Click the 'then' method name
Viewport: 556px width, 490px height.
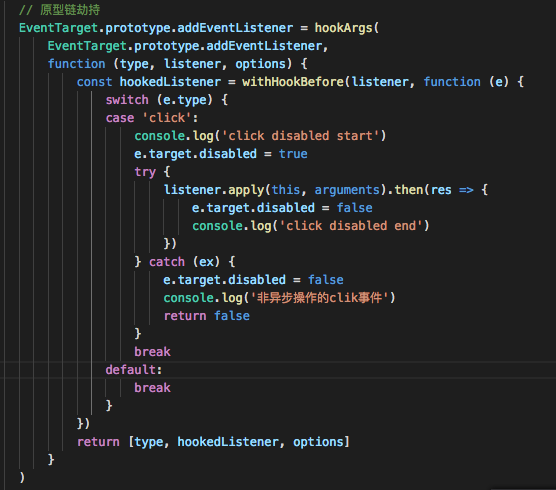pyautogui.click(x=408, y=190)
